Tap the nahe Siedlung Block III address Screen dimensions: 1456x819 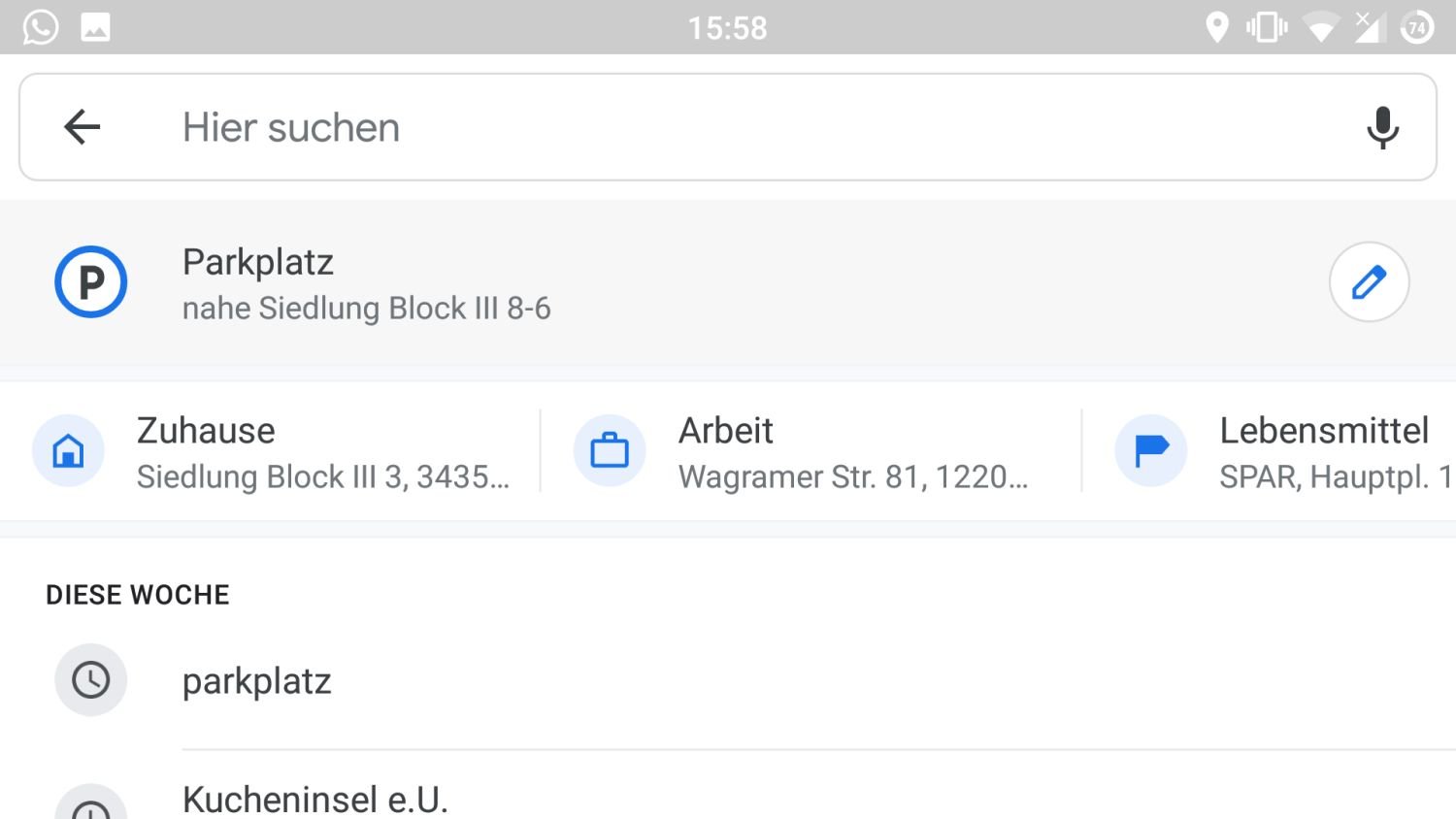pyautogui.click(x=367, y=309)
